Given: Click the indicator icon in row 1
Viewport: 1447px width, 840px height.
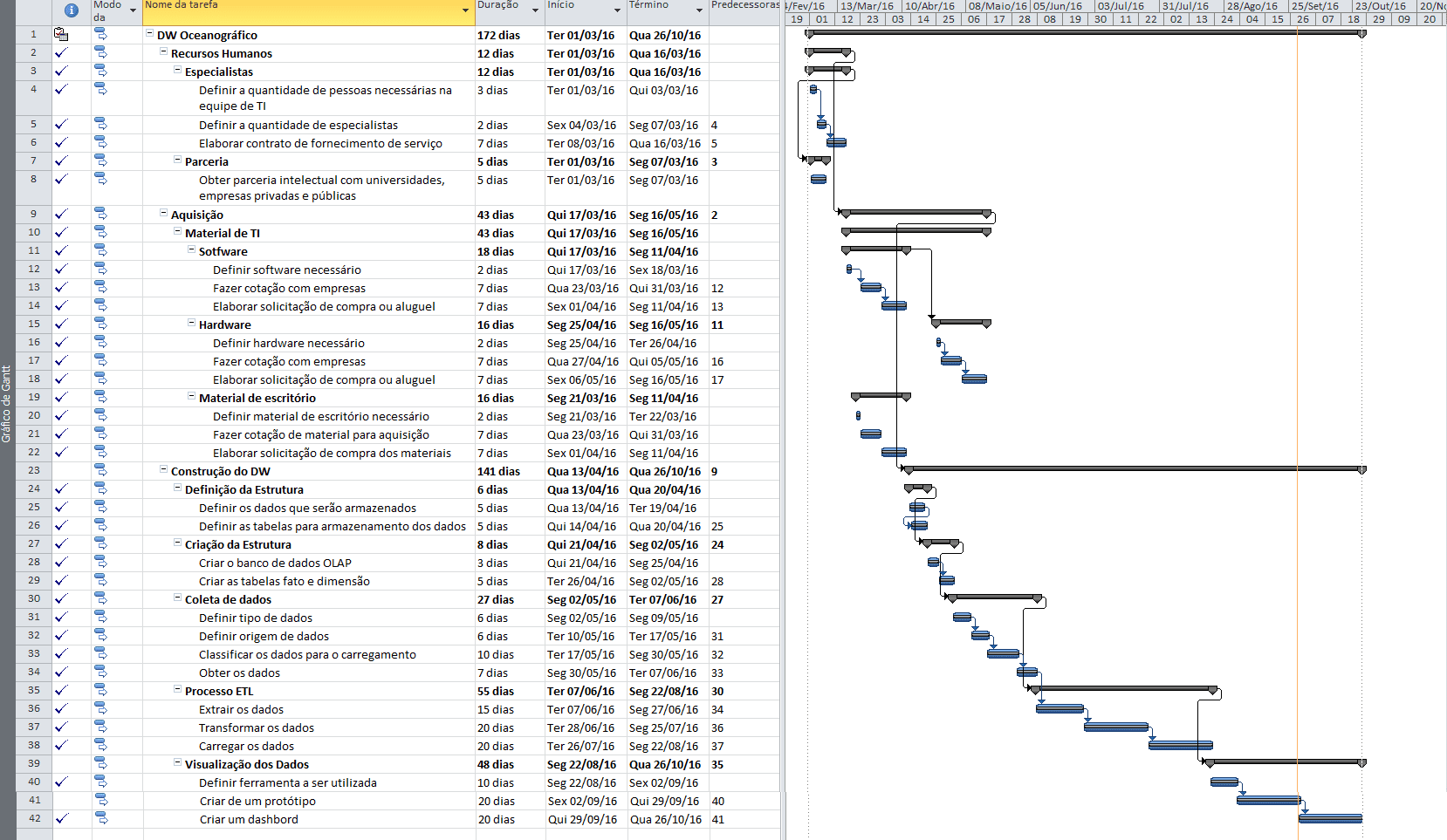Looking at the screenshot, I should tap(61, 35).
